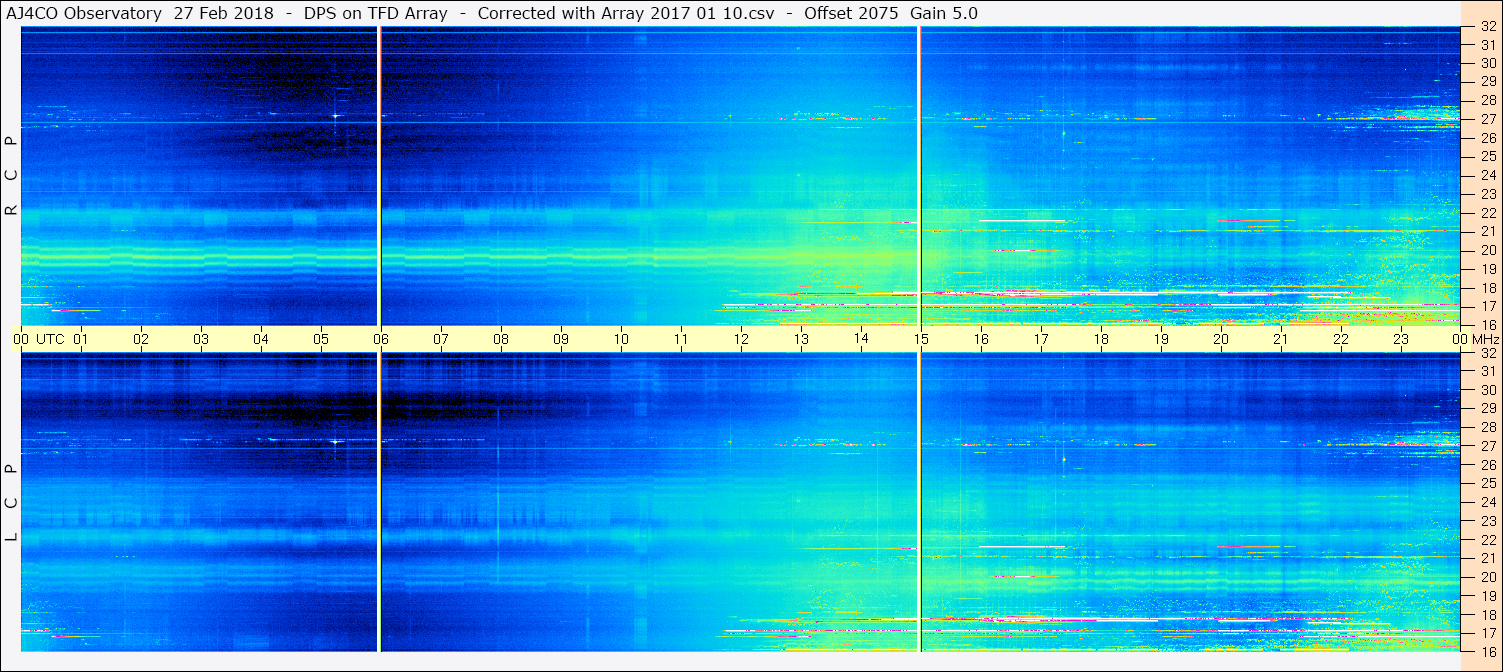The width and height of the screenshot is (1503, 672).
Task: Click the 29 MHz label on LCP axis
Action: pyautogui.click(x=1487, y=409)
